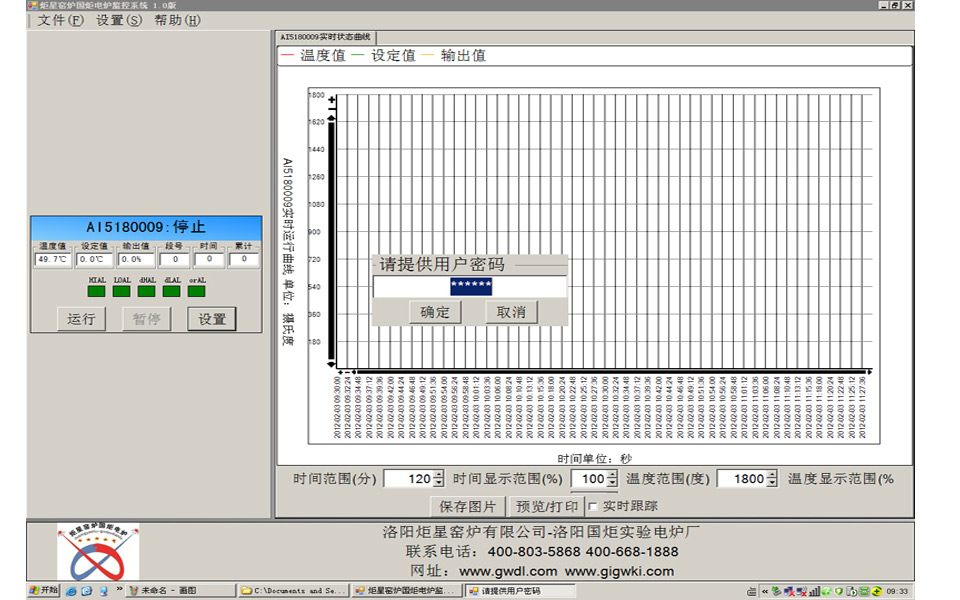Click the password input field
Image resolution: width=960 pixels, height=600 pixels.
pyautogui.click(x=470, y=287)
